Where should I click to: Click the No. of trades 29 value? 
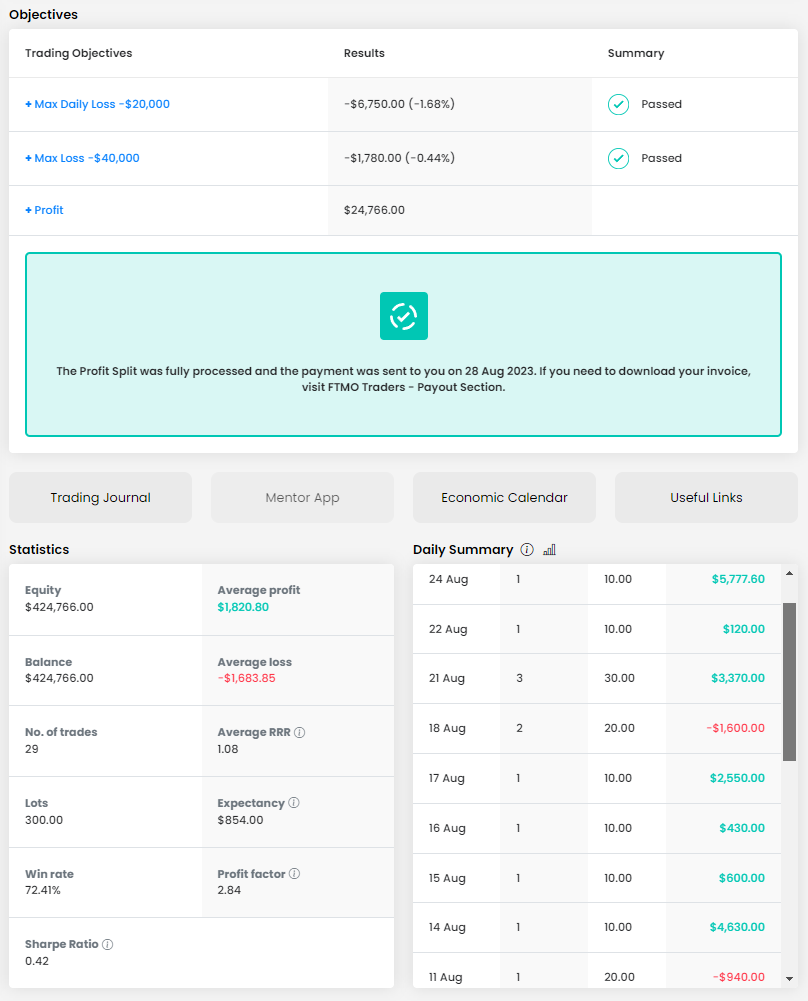coord(32,749)
